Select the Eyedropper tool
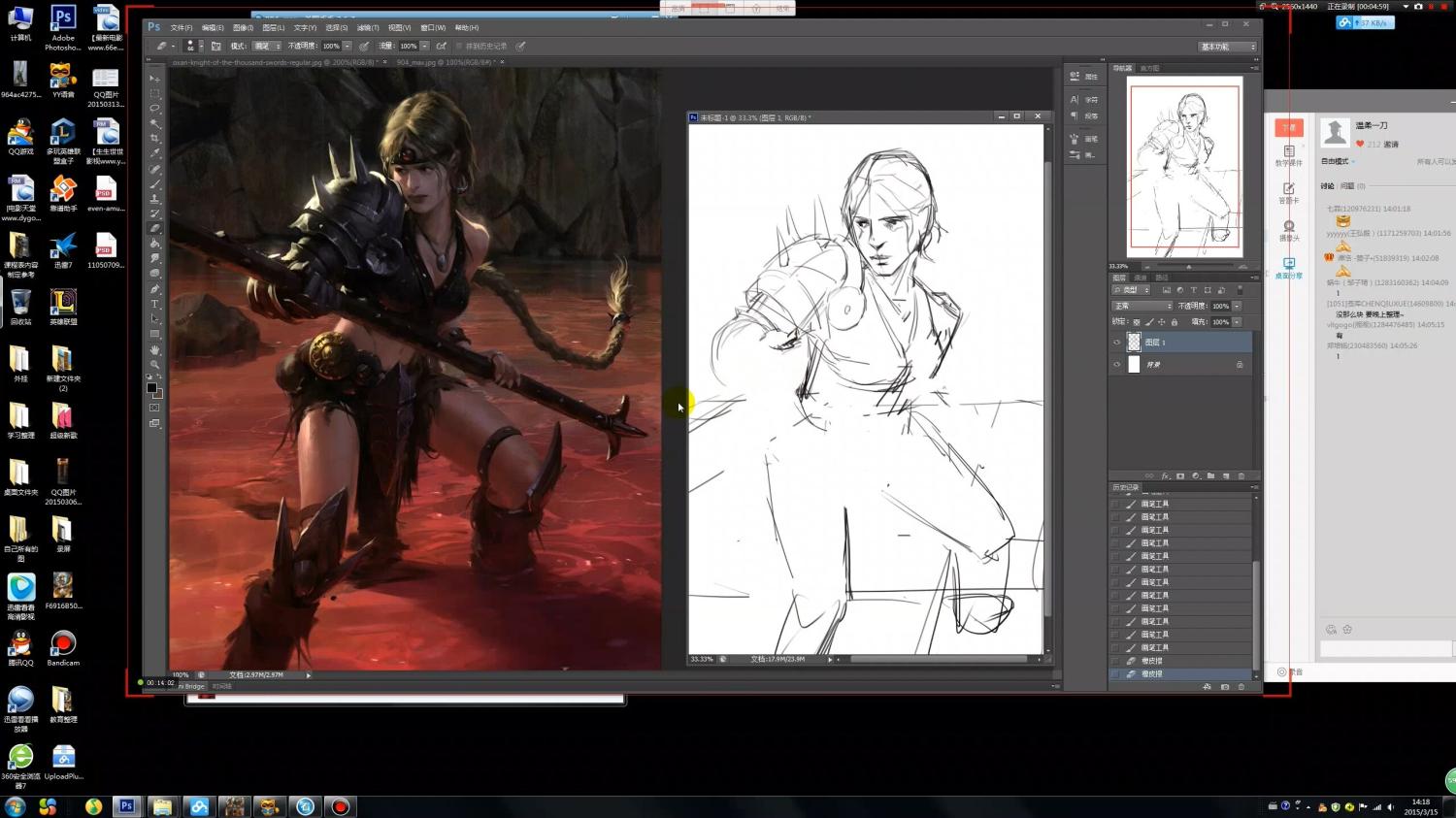 tap(155, 153)
